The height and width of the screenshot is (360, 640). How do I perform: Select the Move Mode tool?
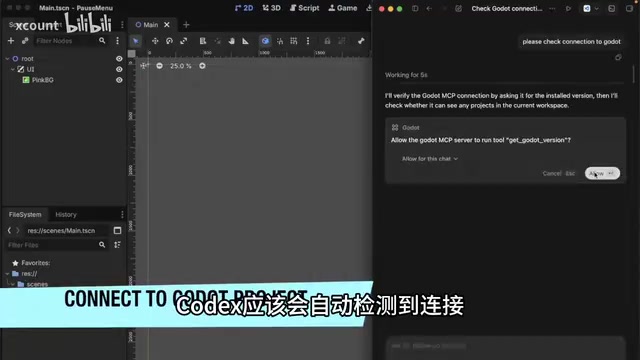coord(155,41)
